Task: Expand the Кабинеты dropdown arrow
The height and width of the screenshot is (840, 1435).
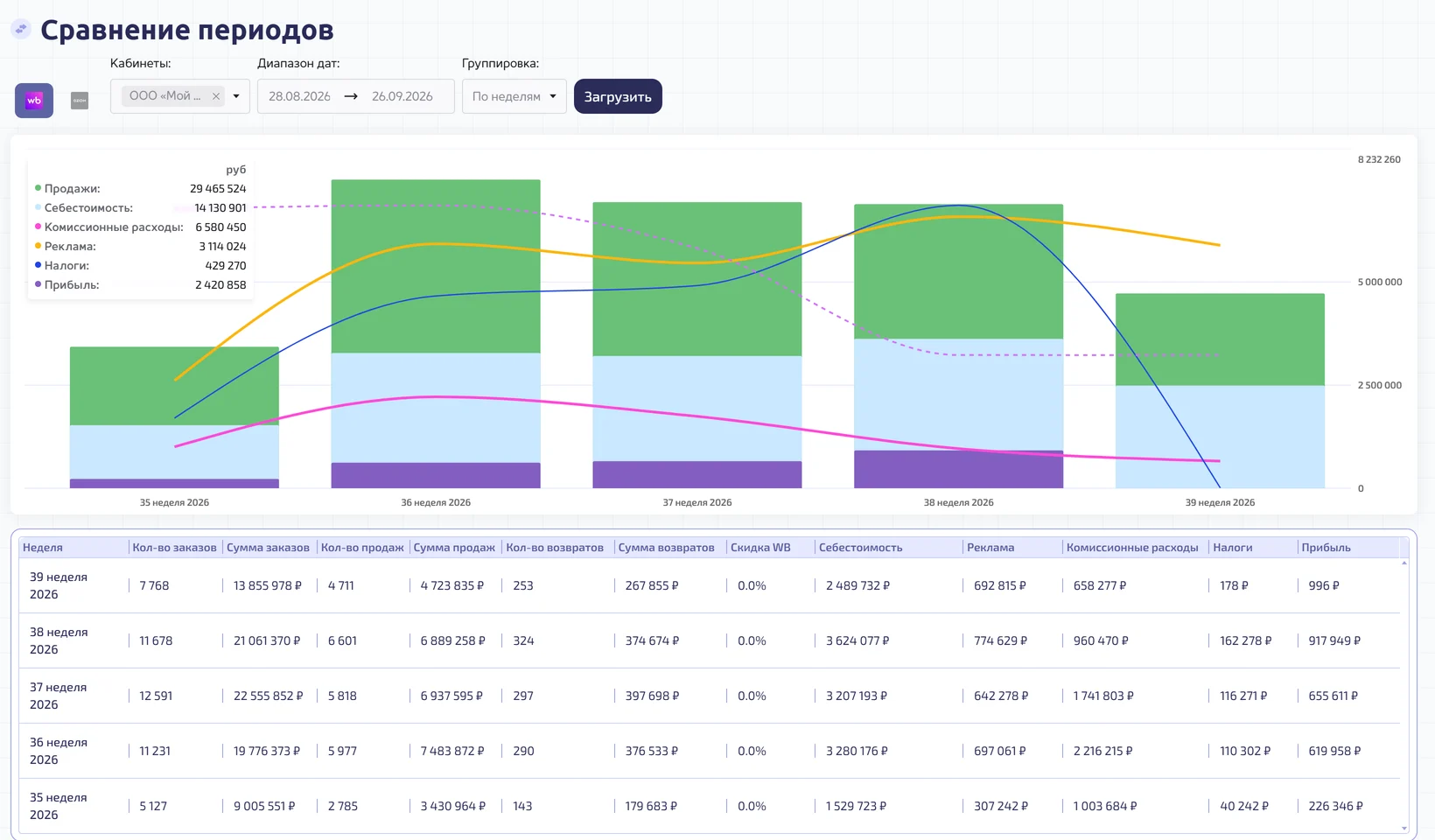Action: (236, 96)
